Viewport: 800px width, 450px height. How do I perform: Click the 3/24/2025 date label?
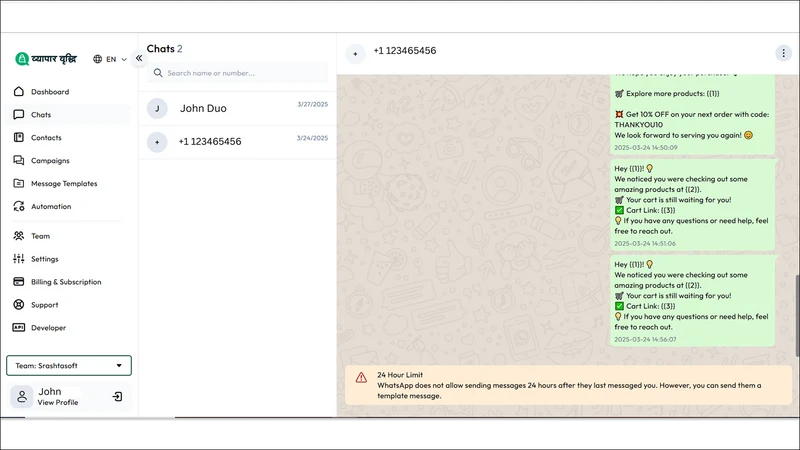[312, 138]
